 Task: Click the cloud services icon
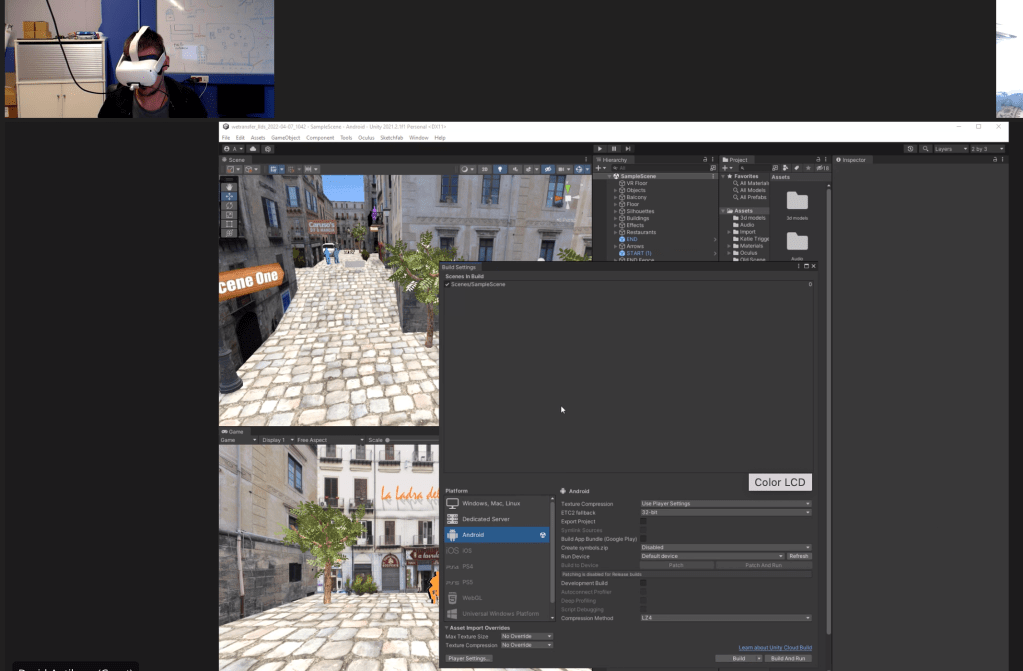pos(253,149)
